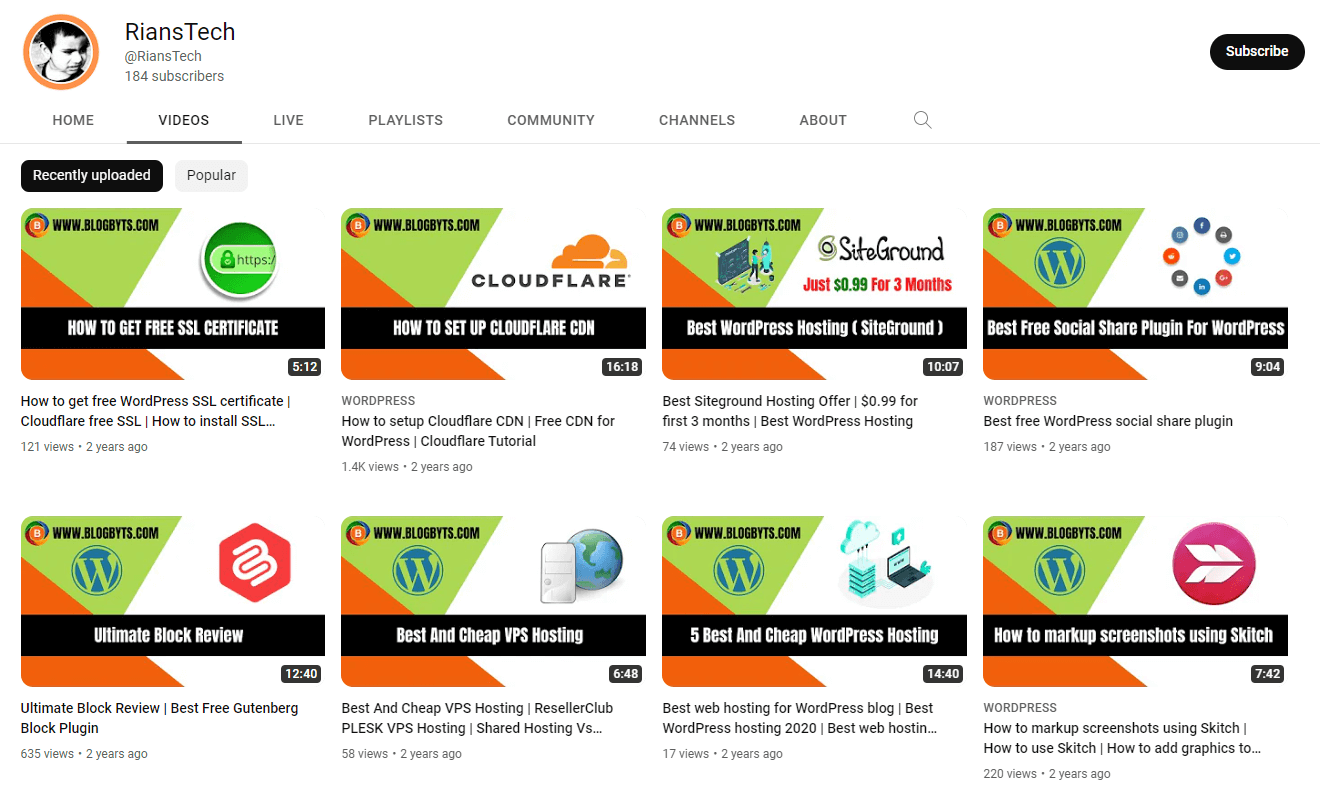Open the Cheap VPS Hosting thumbnail
This screenshot has width=1320, height=795.
tap(494, 601)
